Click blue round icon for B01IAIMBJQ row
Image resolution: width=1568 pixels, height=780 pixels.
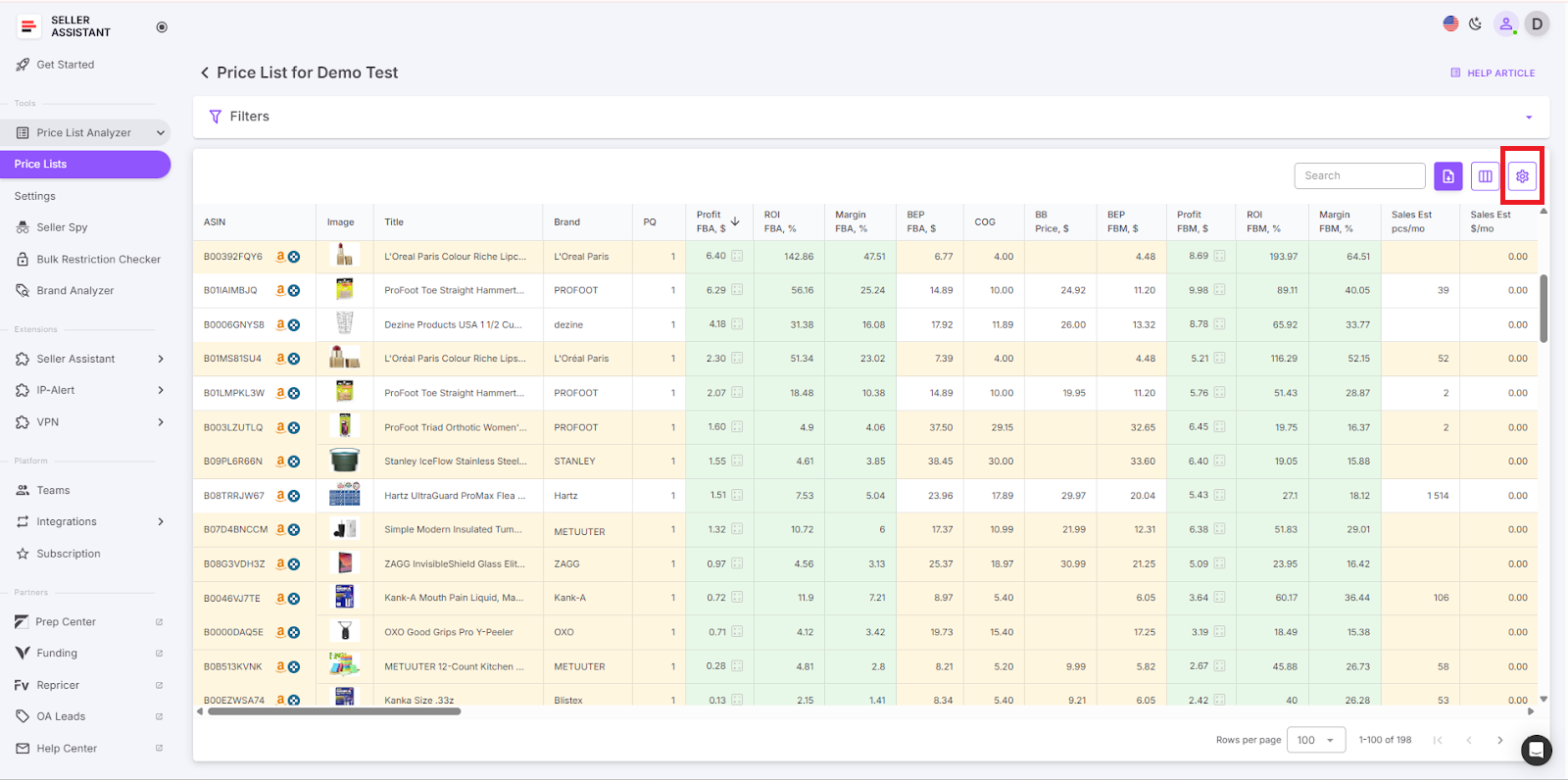pyautogui.click(x=294, y=291)
